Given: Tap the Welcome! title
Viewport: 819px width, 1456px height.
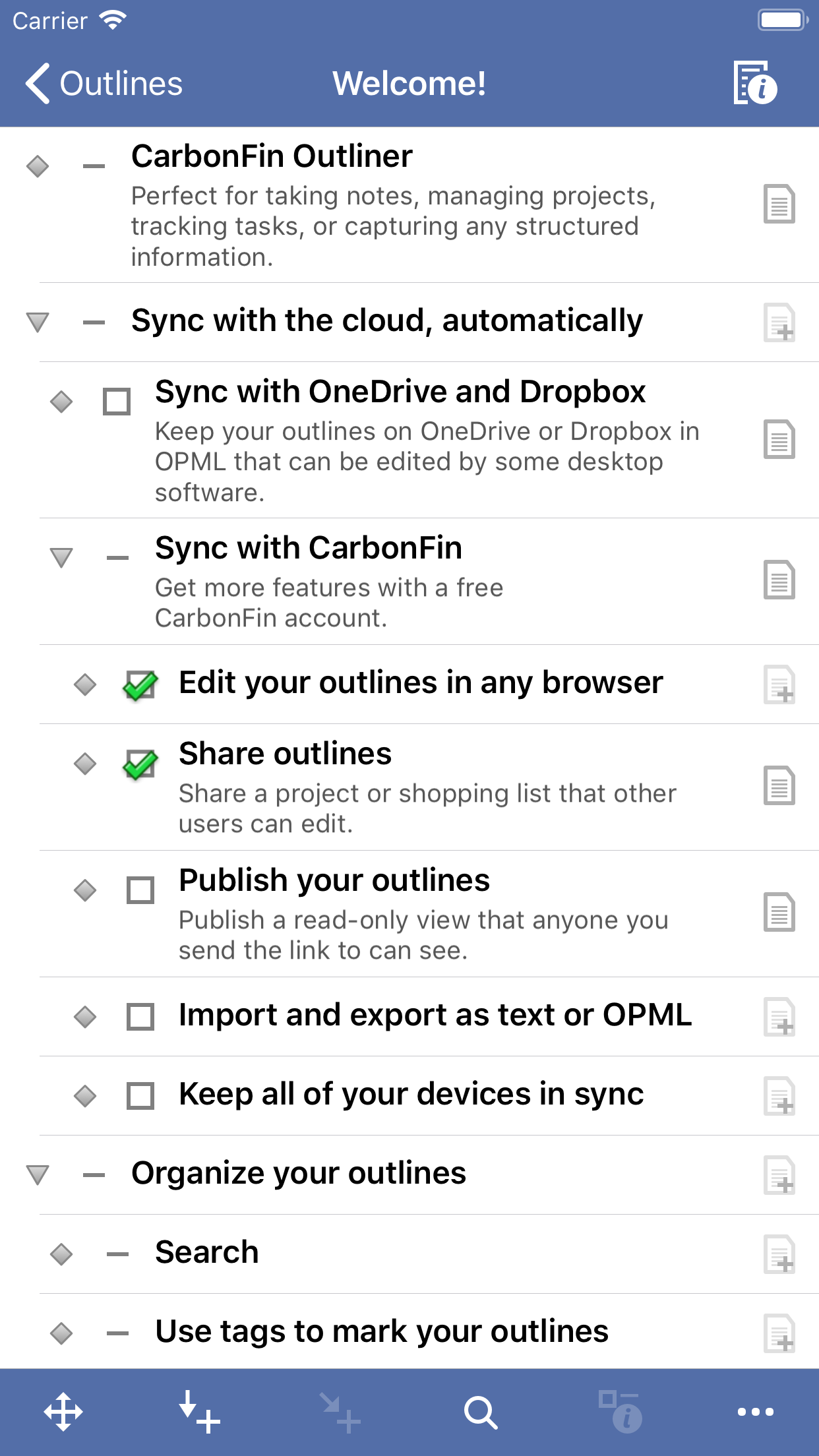Looking at the screenshot, I should point(409,84).
